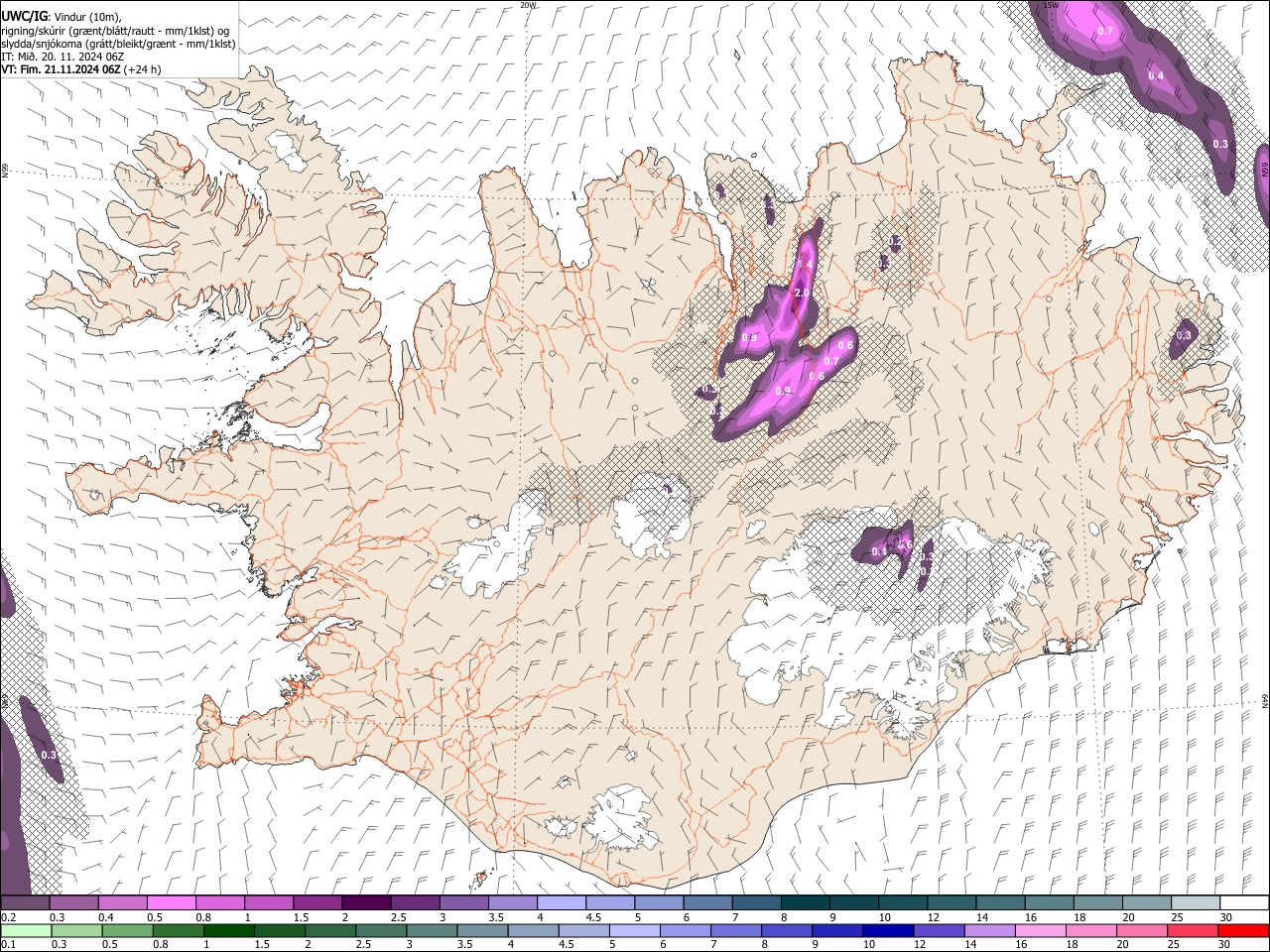Click the 'VT: Fim. 21.11.2024 06Z (+24 h)' line
Viewport: 1270px width, 952px height.
81,69
